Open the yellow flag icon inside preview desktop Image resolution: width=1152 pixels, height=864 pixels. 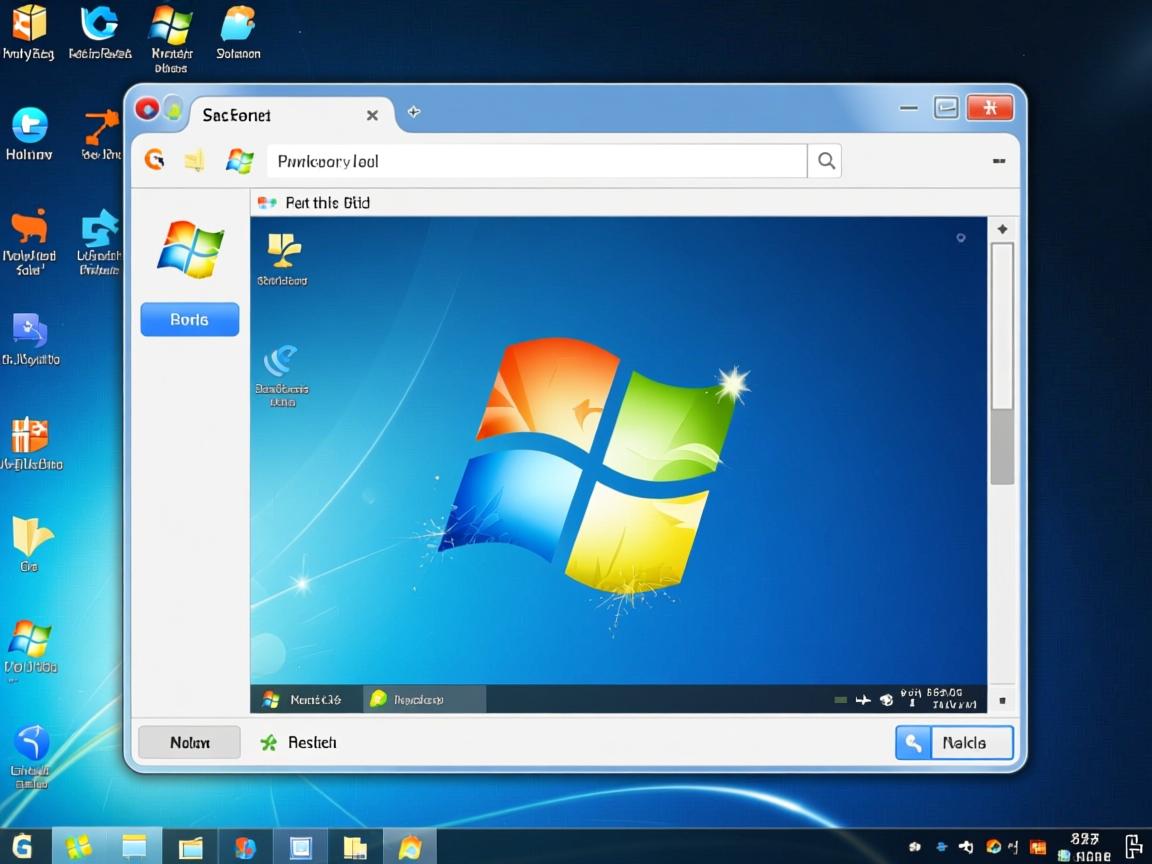283,250
